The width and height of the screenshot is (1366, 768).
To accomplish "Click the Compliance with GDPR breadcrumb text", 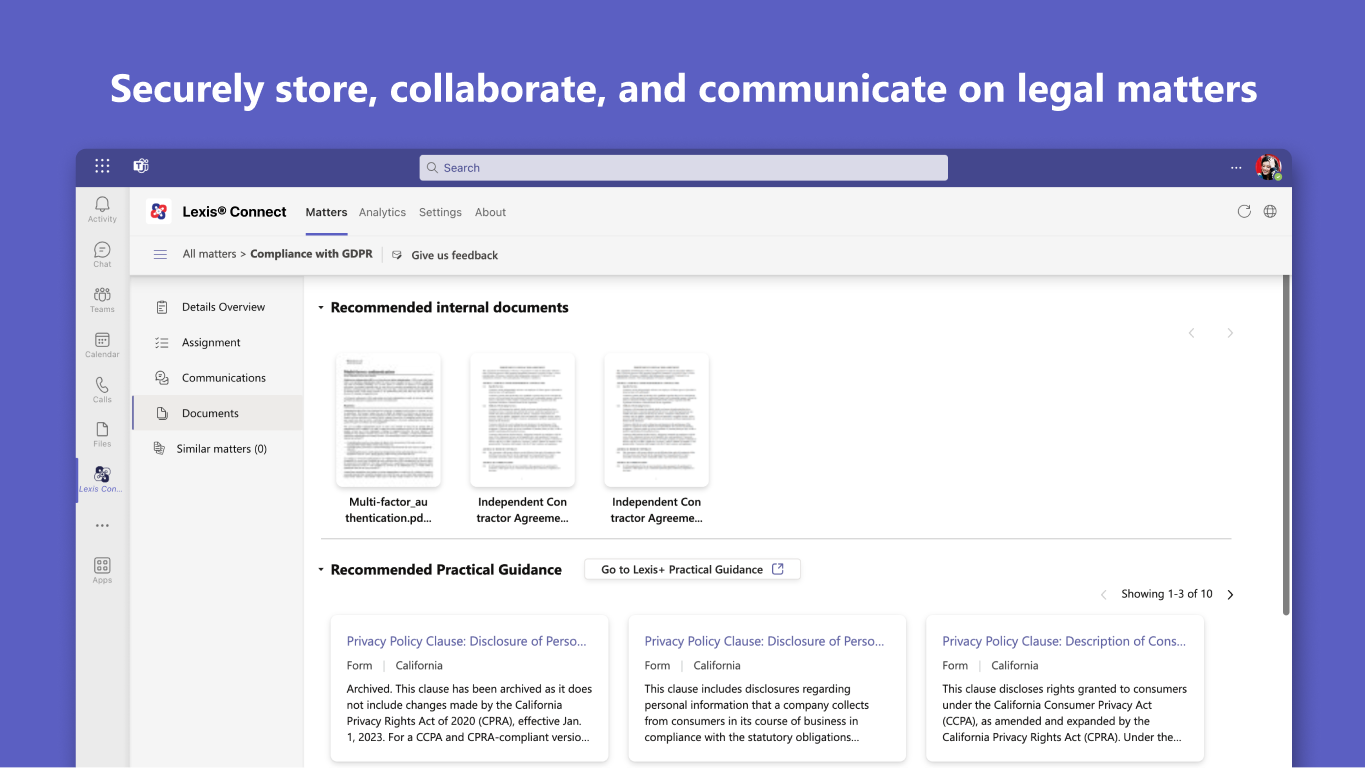I will [x=310, y=254].
